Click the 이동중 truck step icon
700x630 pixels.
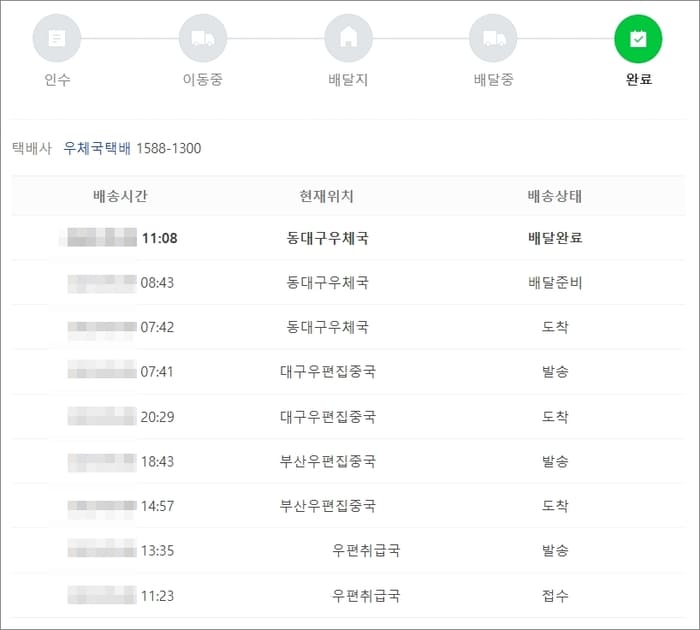pos(203,38)
